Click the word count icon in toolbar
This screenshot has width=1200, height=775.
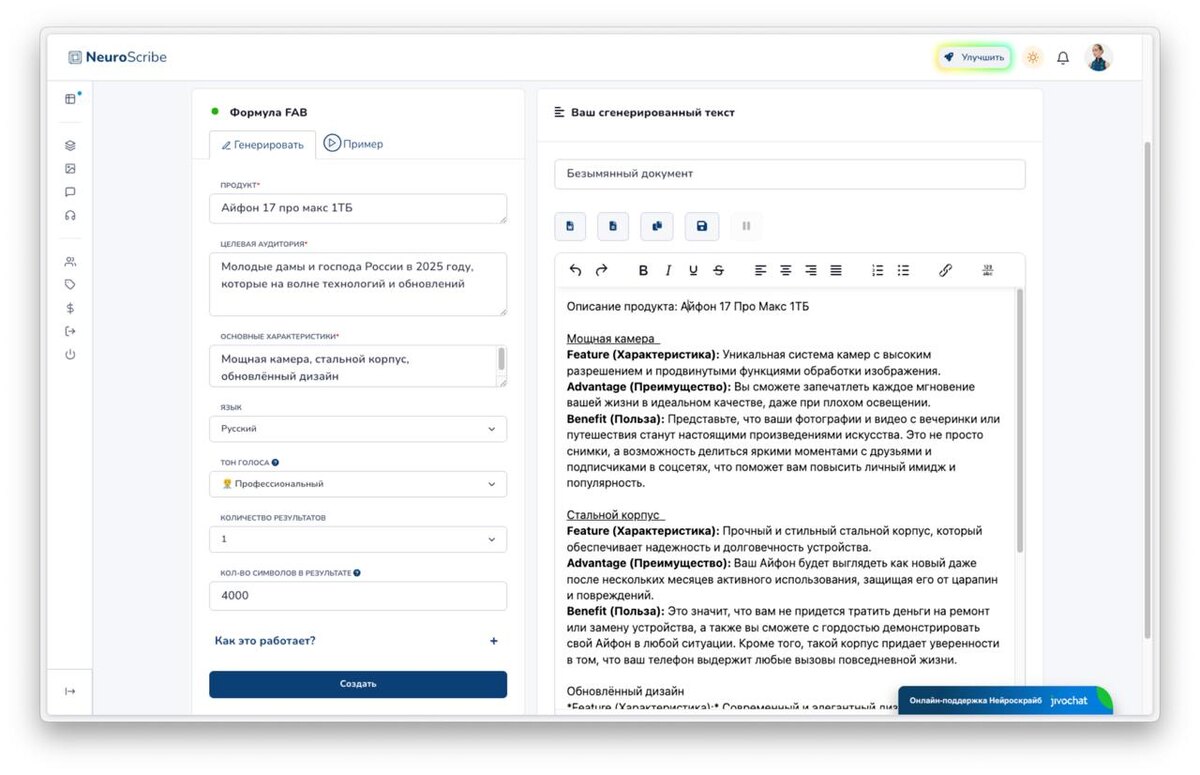click(988, 270)
